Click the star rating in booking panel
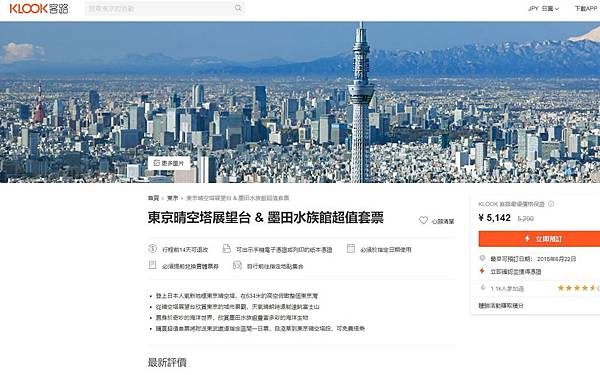600x375 pixels. pyautogui.click(x=577, y=288)
